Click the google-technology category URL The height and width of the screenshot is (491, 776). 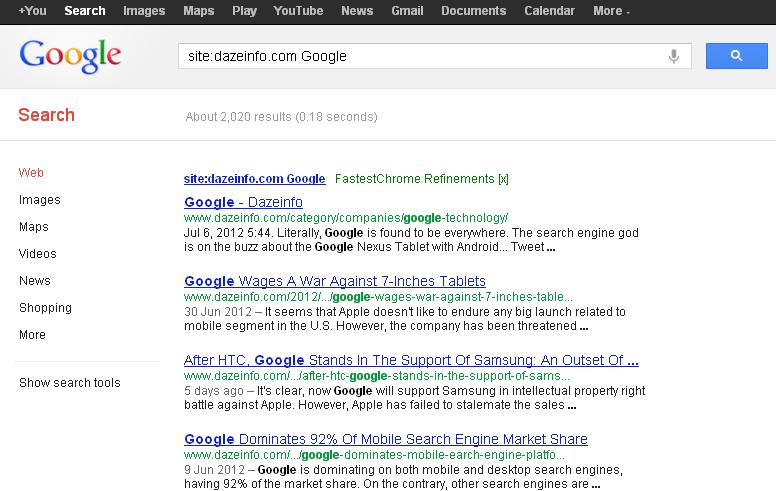pos(346,218)
